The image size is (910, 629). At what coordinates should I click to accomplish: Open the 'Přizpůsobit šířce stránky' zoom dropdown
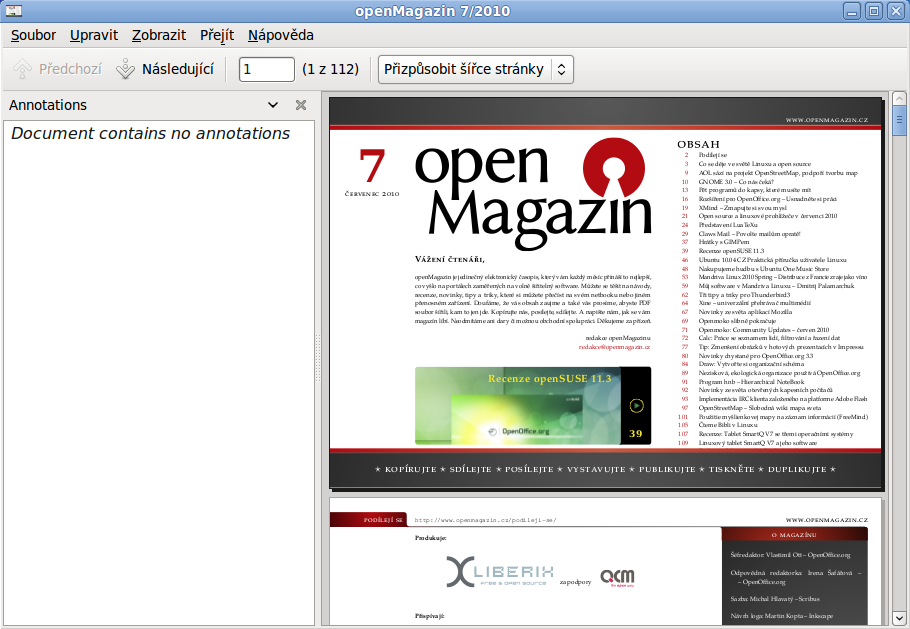(476, 70)
